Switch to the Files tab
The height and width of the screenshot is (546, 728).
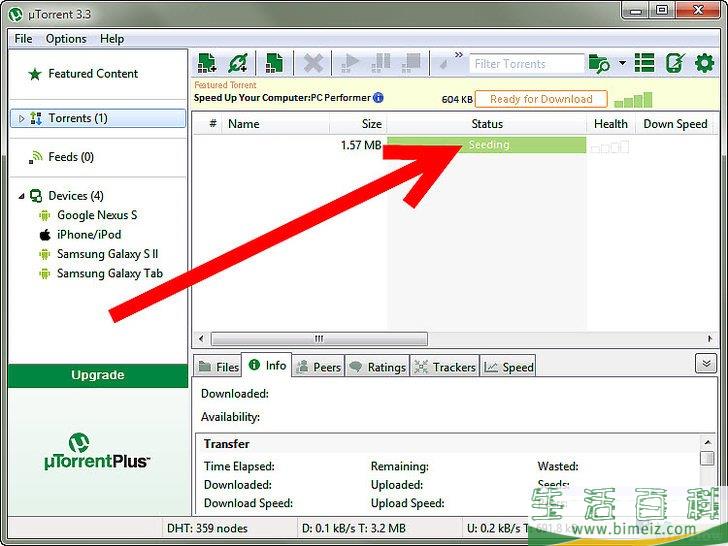pos(218,366)
